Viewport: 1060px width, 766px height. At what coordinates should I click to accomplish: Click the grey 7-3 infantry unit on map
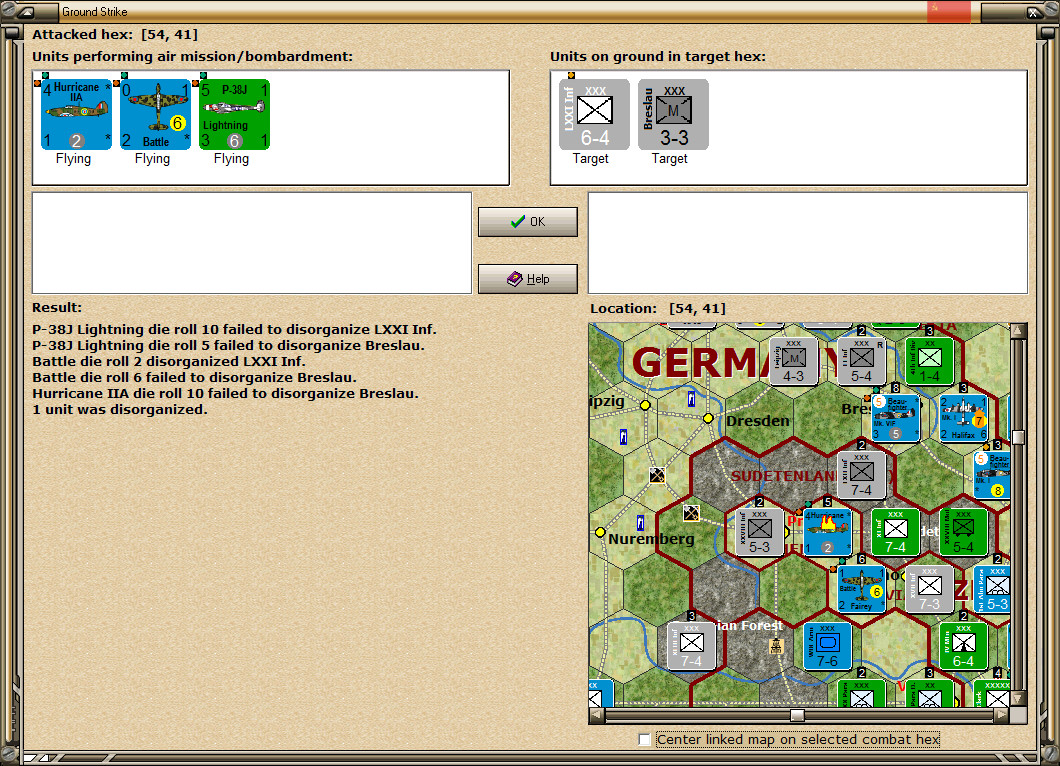pos(930,590)
